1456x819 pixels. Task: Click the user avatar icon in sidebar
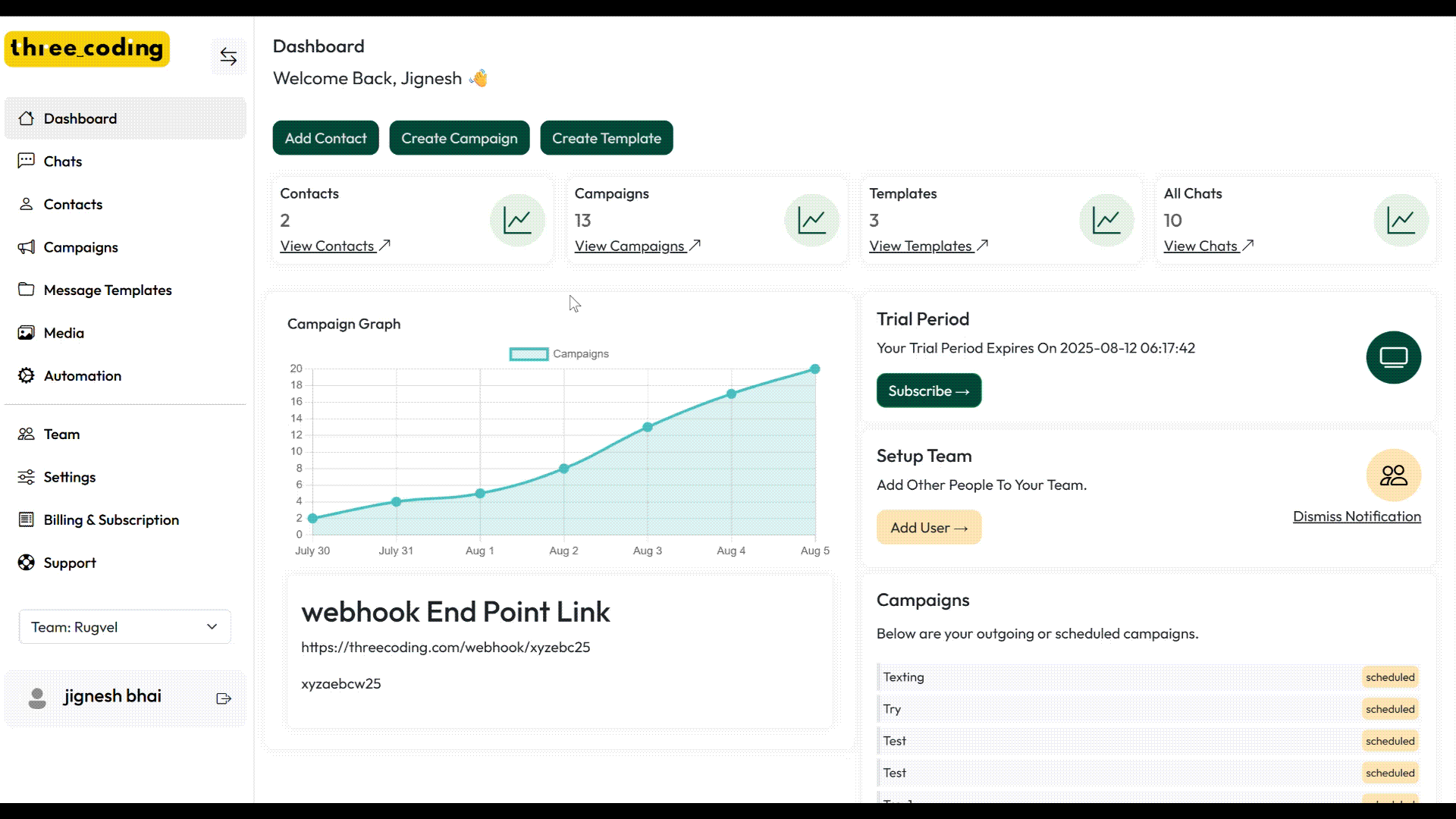point(36,698)
